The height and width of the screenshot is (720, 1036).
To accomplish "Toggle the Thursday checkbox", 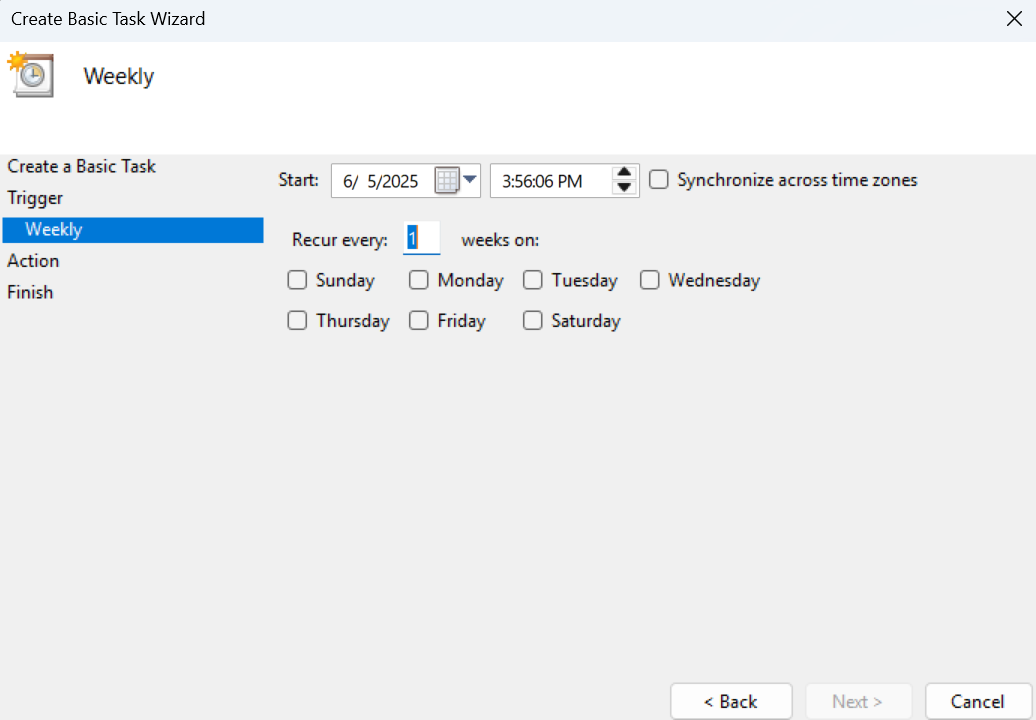I will coord(297,321).
